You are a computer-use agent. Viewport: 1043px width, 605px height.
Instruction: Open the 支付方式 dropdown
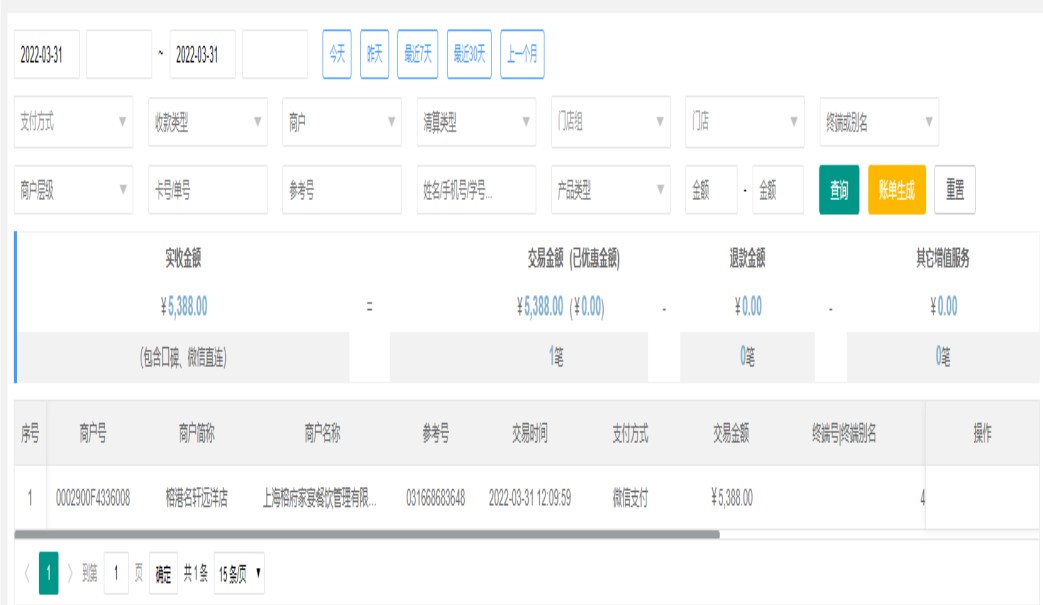pos(73,122)
